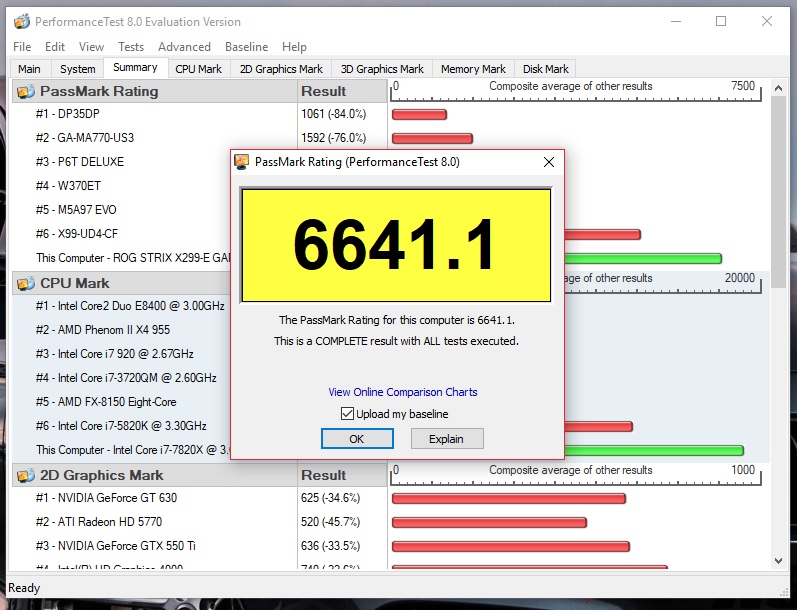The height and width of the screenshot is (610, 797).
Task: Click the CPU Mark section header icon
Action: [x=25, y=283]
